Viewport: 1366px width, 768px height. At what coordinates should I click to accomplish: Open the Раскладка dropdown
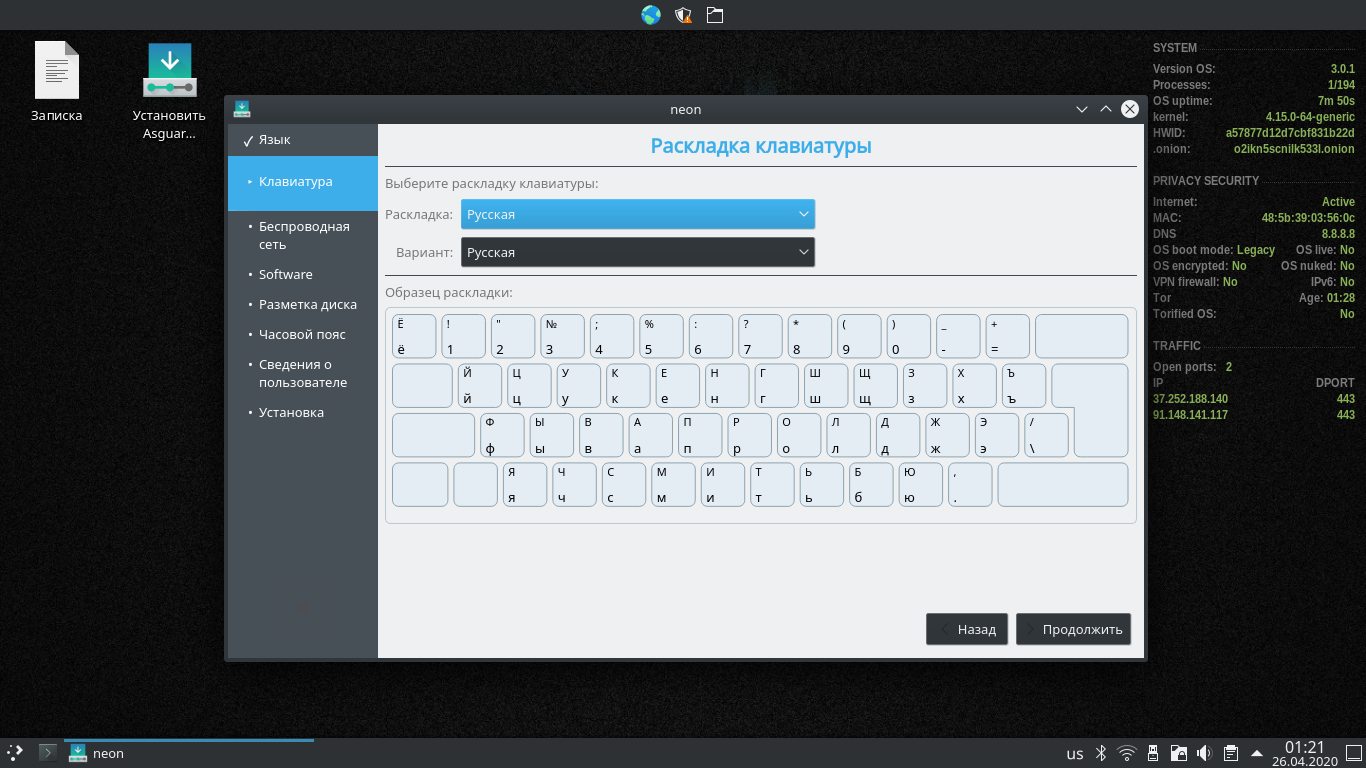click(638, 214)
